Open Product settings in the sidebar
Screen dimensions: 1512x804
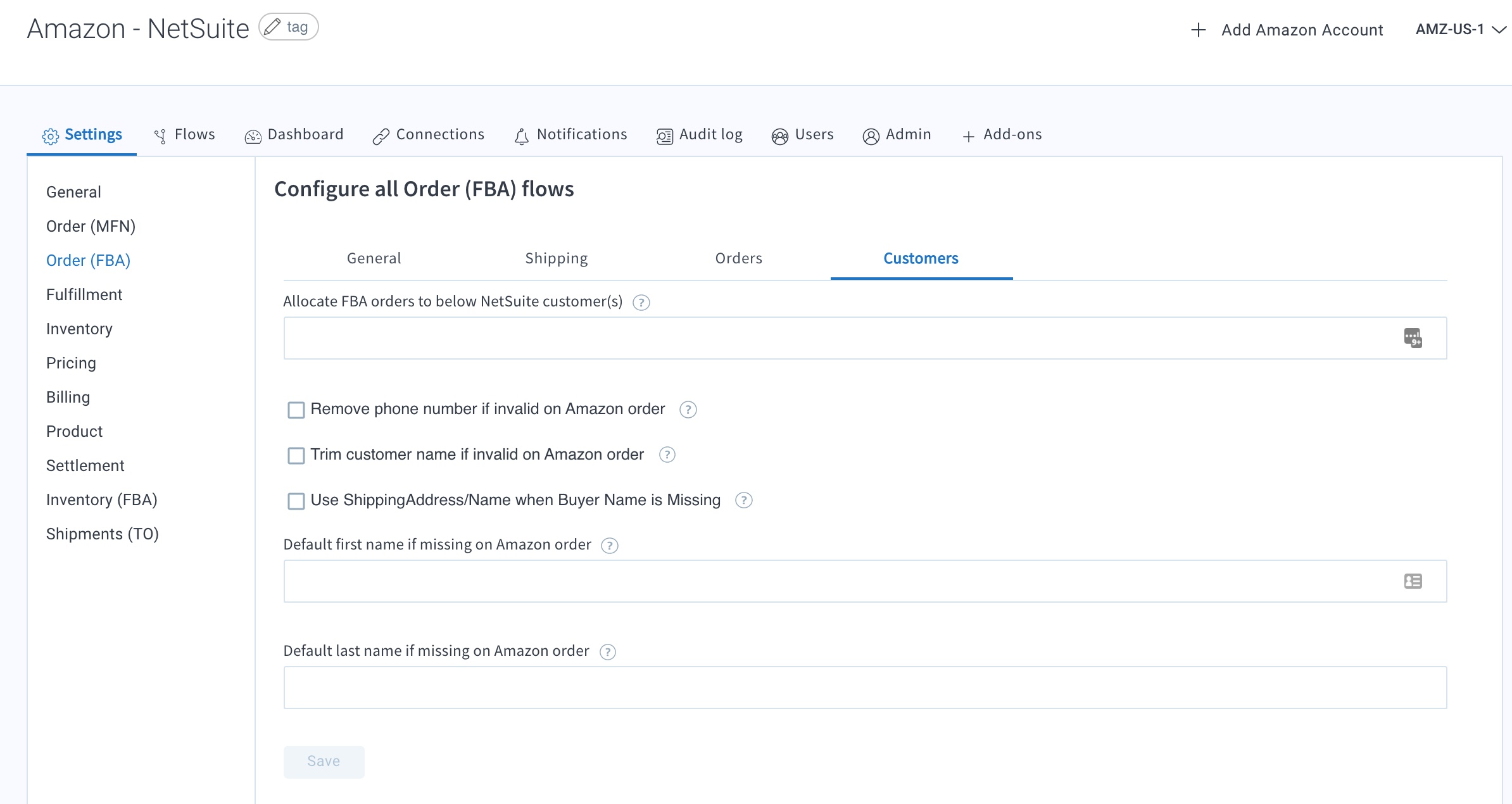click(74, 431)
